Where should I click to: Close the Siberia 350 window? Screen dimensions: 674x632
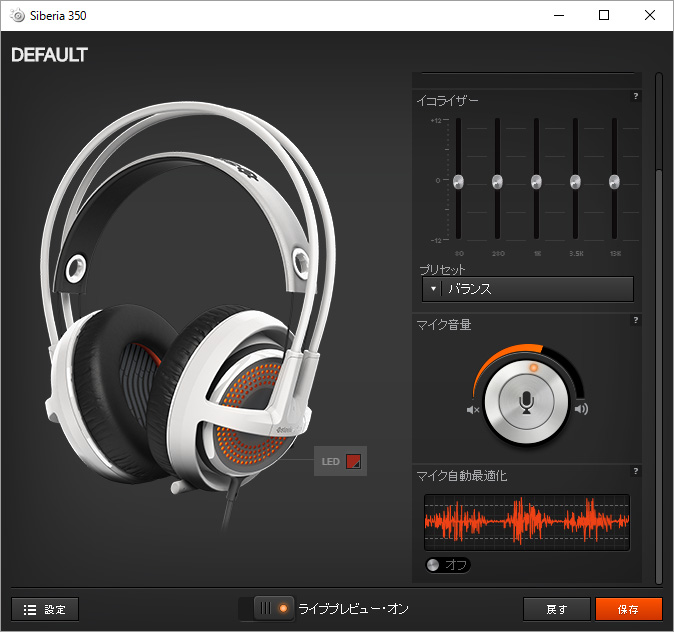click(x=650, y=15)
